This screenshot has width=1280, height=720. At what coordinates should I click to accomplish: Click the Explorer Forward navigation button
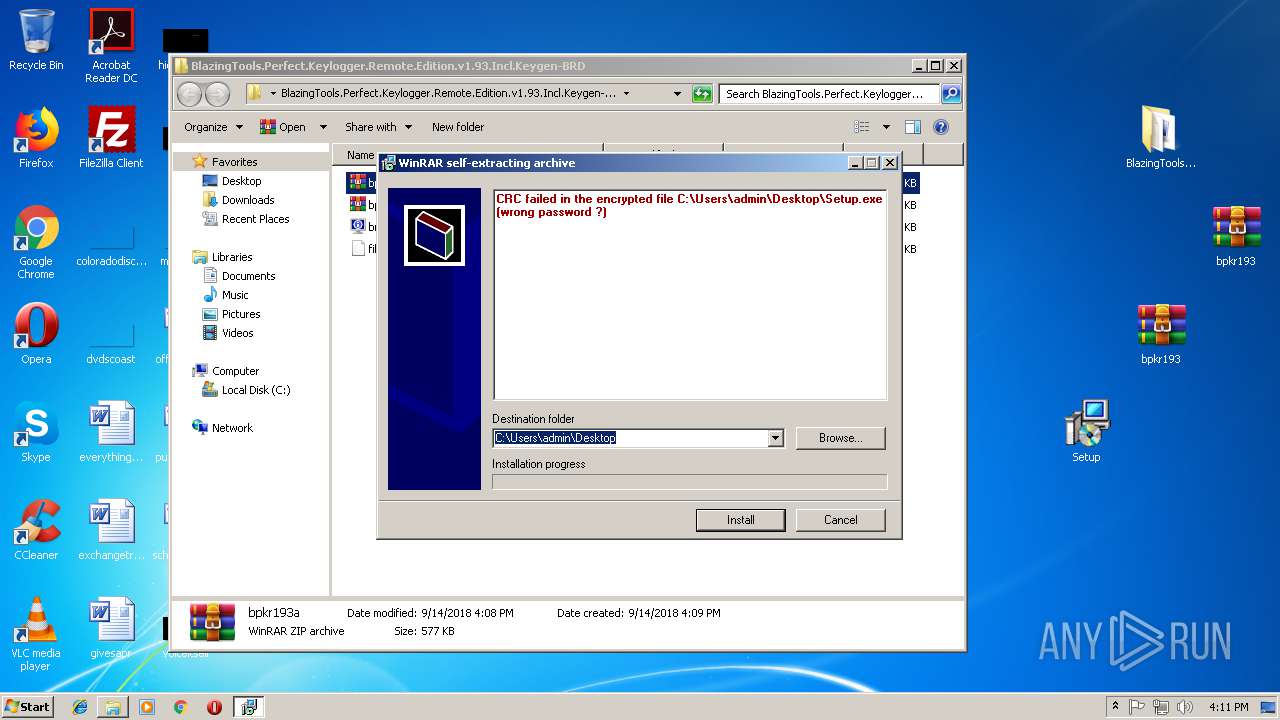pos(217,94)
